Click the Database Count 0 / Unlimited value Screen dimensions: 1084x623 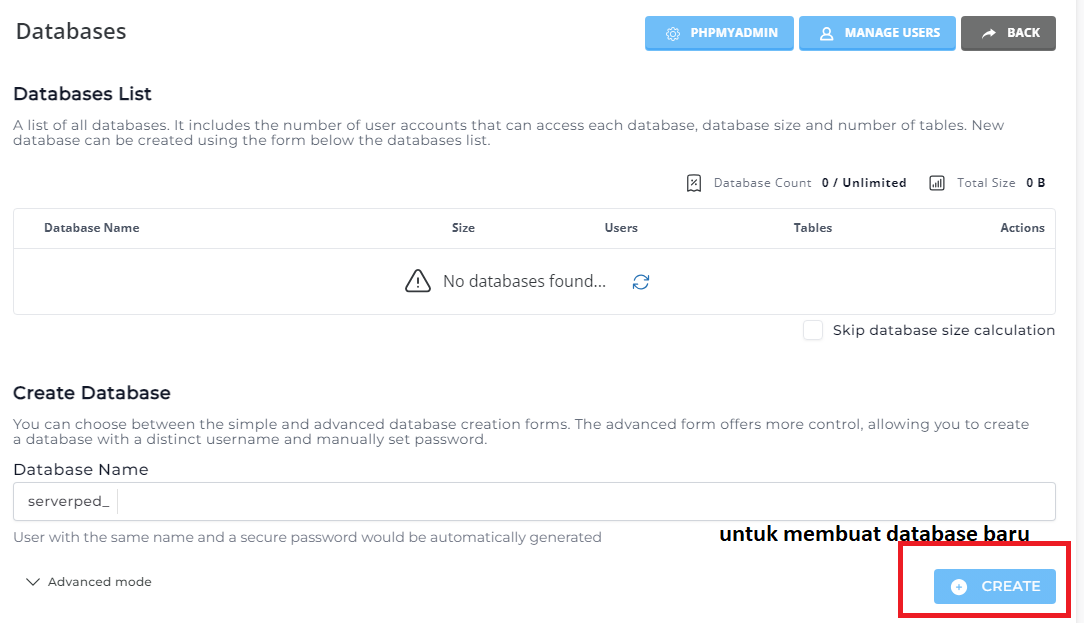point(864,183)
